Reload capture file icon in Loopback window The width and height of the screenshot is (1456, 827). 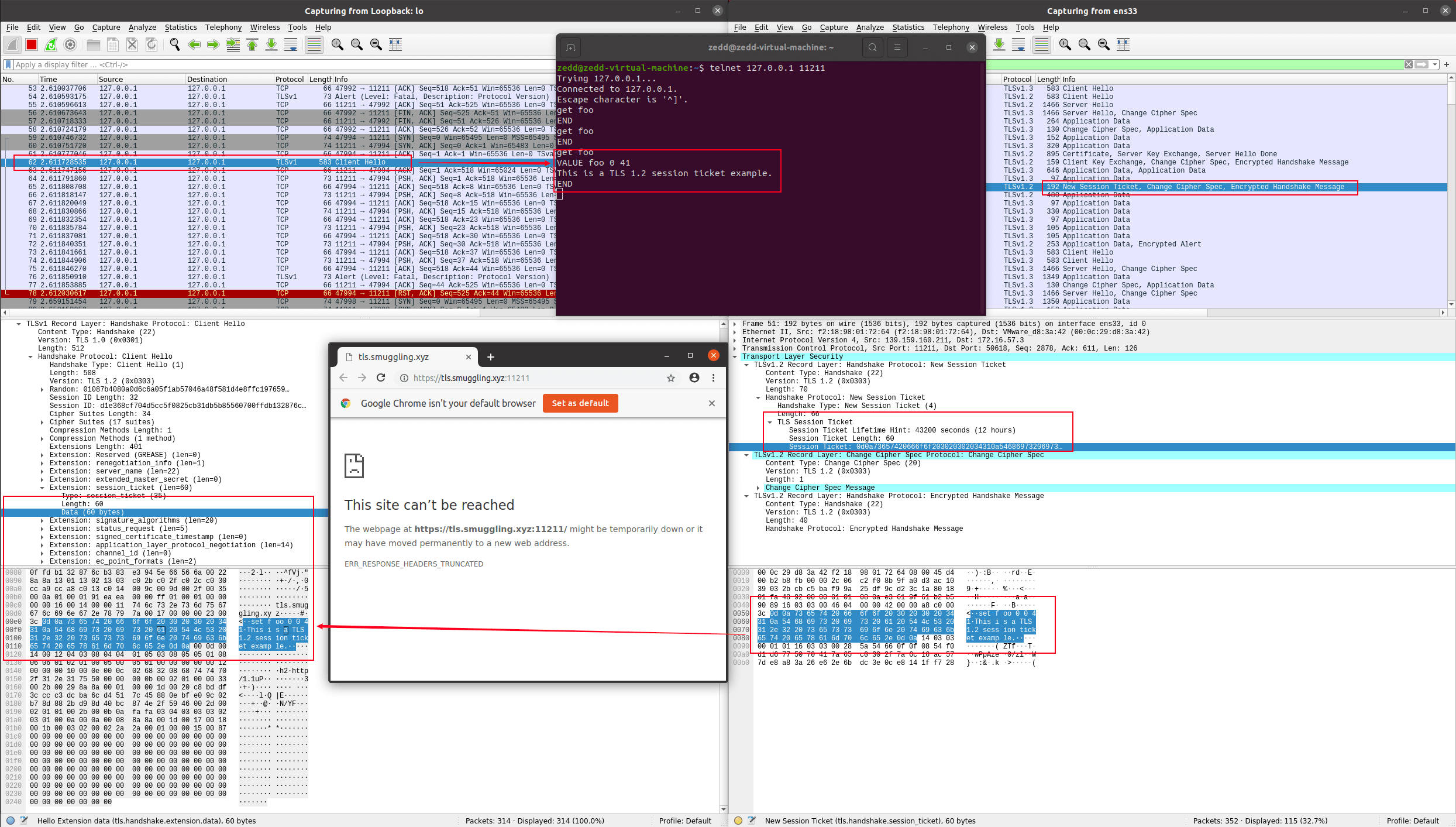152,44
